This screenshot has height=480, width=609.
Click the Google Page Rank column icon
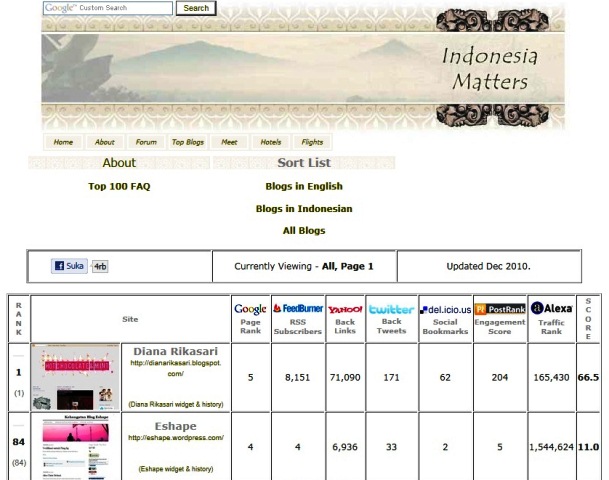click(x=250, y=309)
